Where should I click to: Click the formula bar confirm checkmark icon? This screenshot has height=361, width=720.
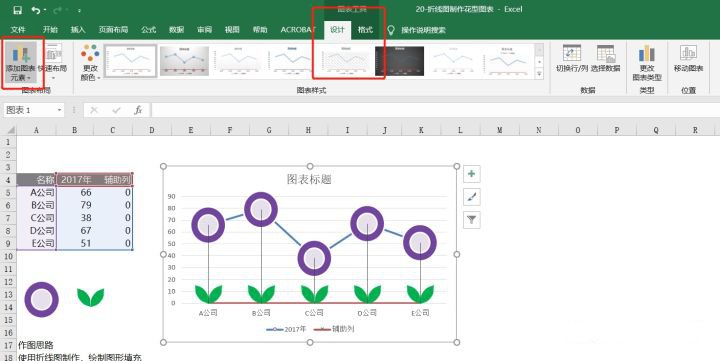pyautogui.click(x=117, y=110)
